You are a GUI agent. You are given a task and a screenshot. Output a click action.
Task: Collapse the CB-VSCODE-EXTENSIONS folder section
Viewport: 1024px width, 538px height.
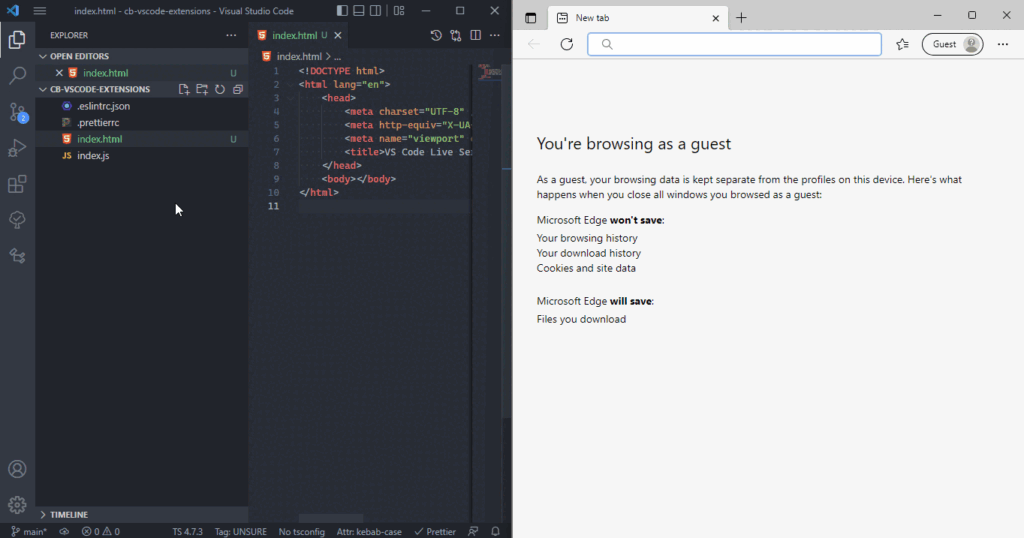click(99, 89)
